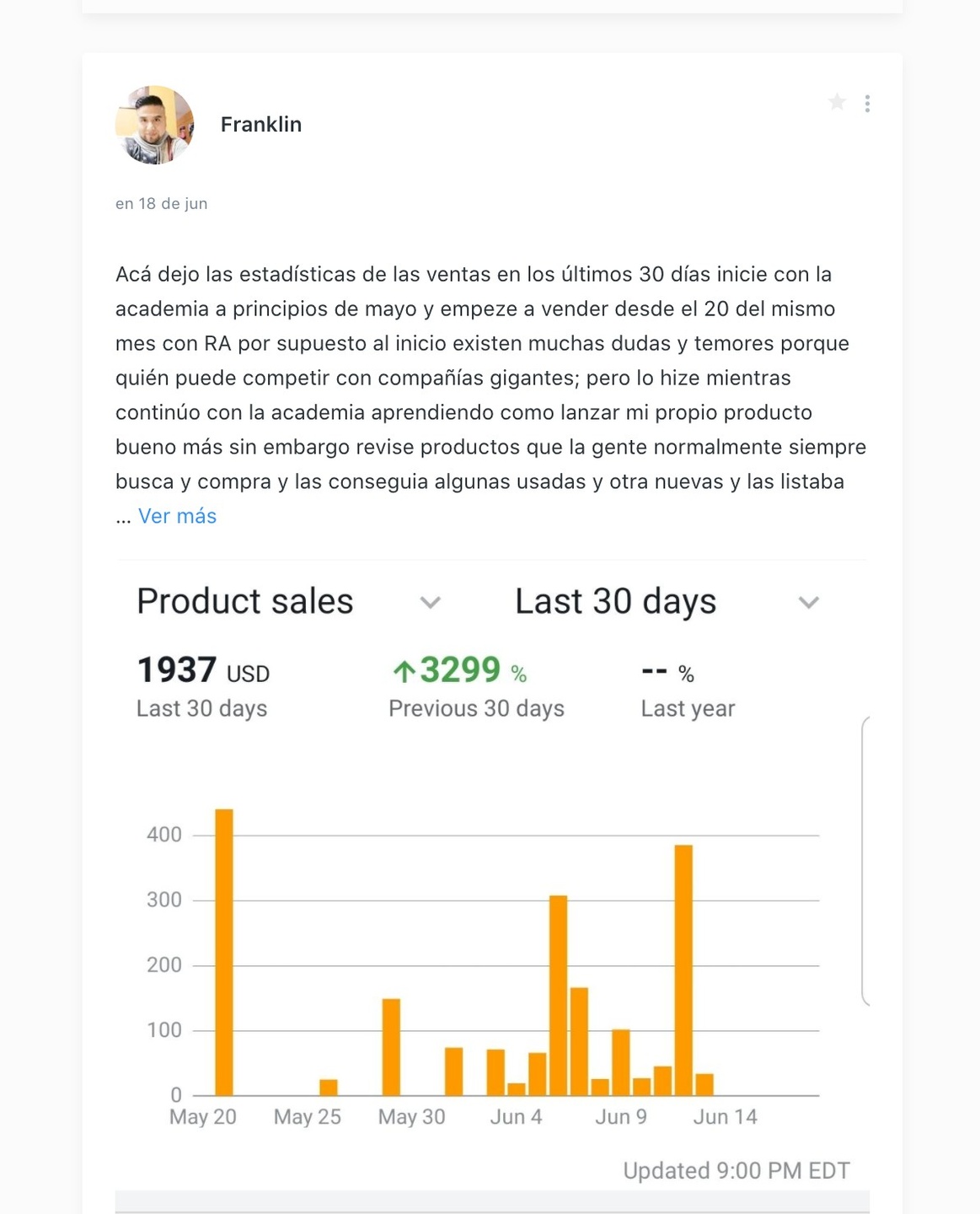The image size is (980, 1214).
Task: Click the May 29 orange bar
Action: coord(391,1047)
